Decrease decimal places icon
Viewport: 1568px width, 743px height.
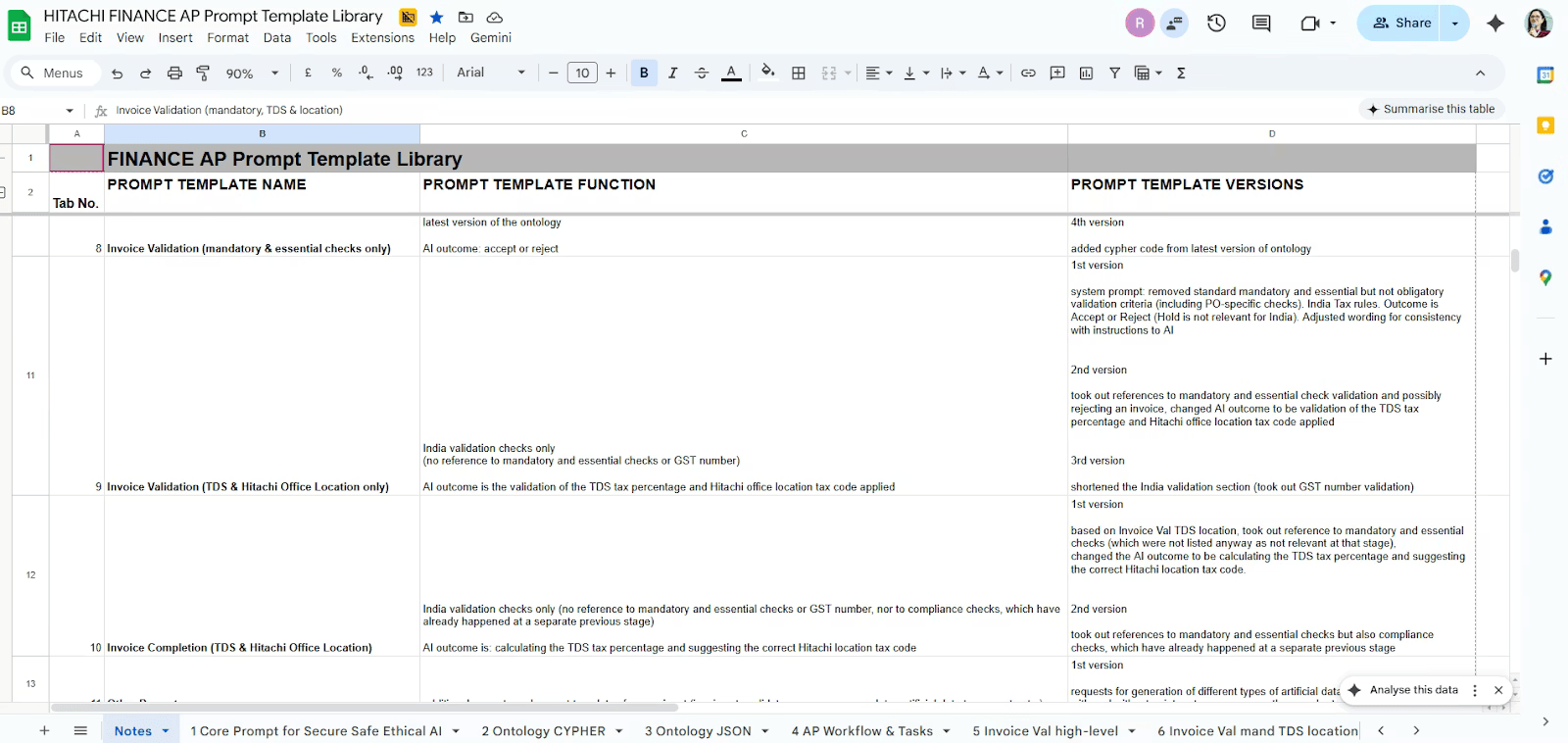(366, 73)
